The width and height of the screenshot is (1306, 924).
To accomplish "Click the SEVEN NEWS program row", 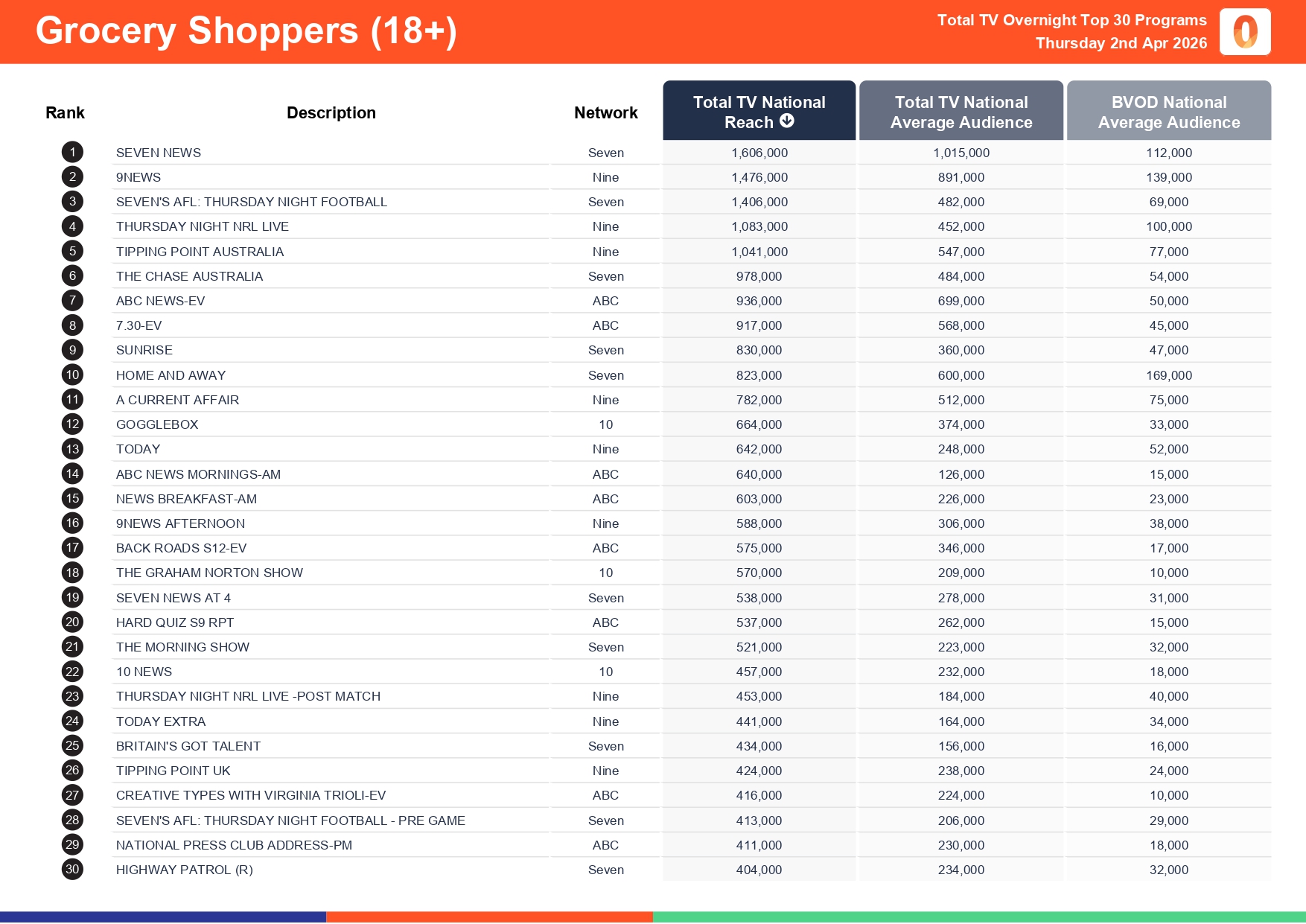I will (x=159, y=153).
